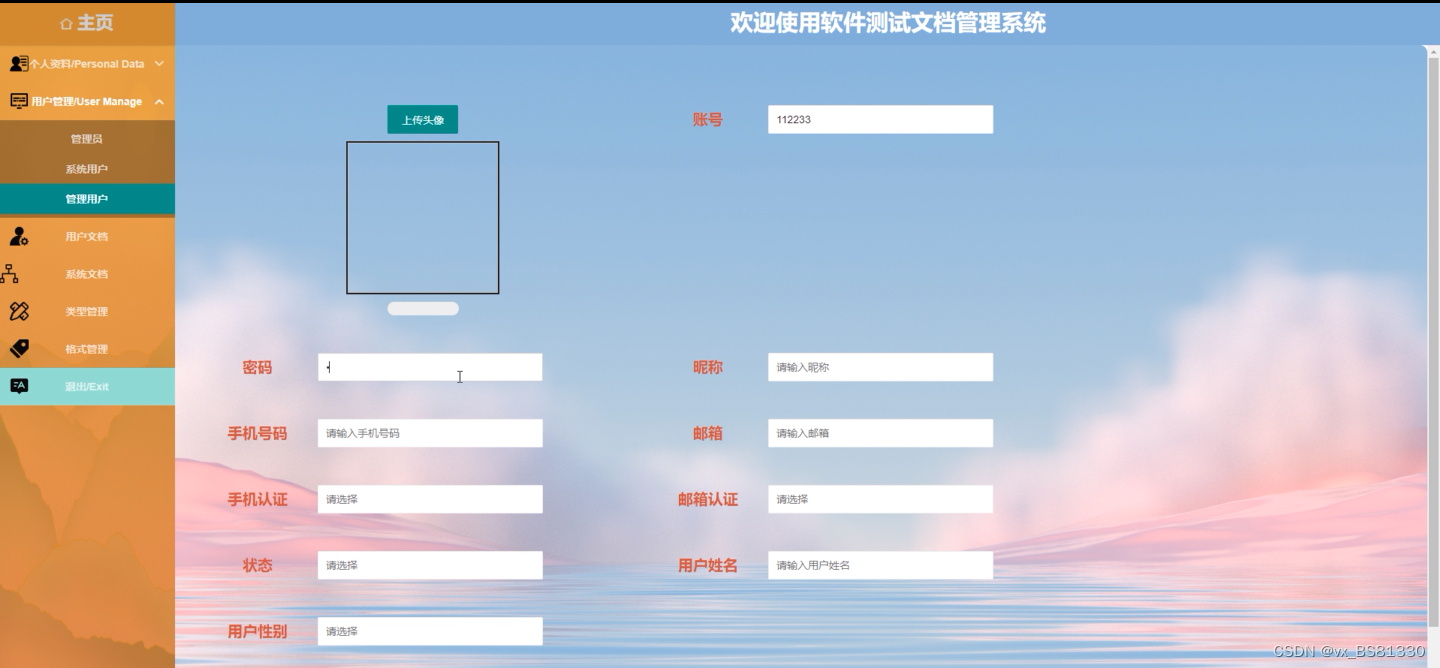
Task: Focus the 用户姓名 input field
Action: (880, 565)
